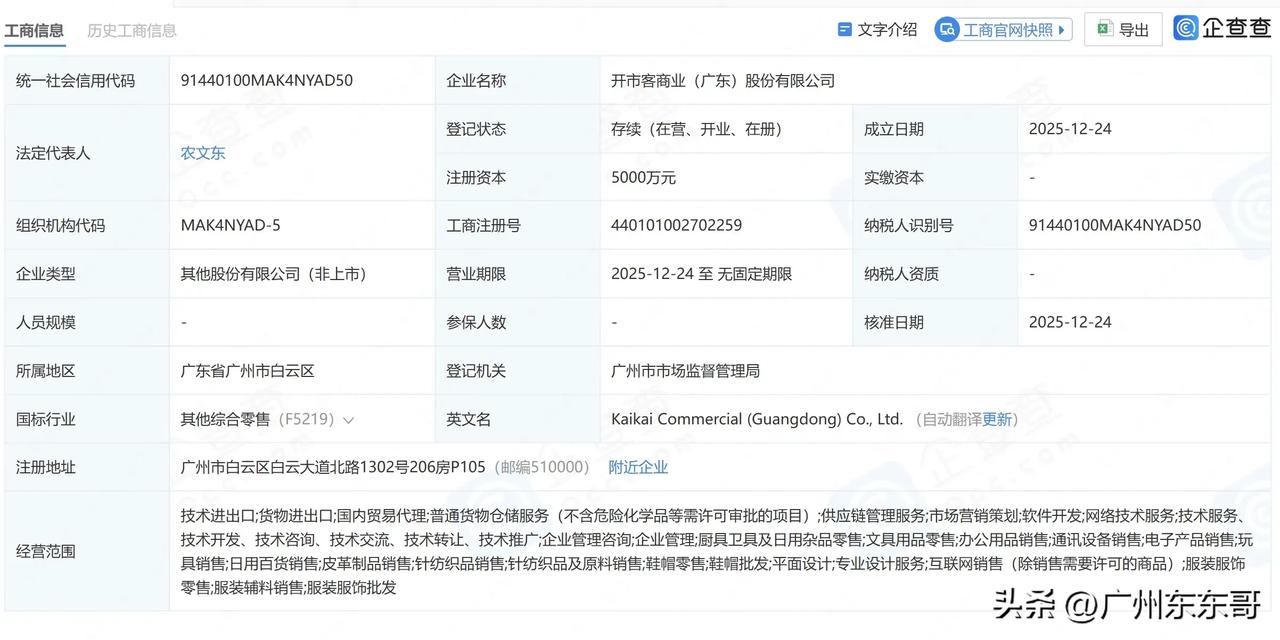This screenshot has width=1280, height=640.
Task: Open 附近企业 link
Action: tap(638, 467)
